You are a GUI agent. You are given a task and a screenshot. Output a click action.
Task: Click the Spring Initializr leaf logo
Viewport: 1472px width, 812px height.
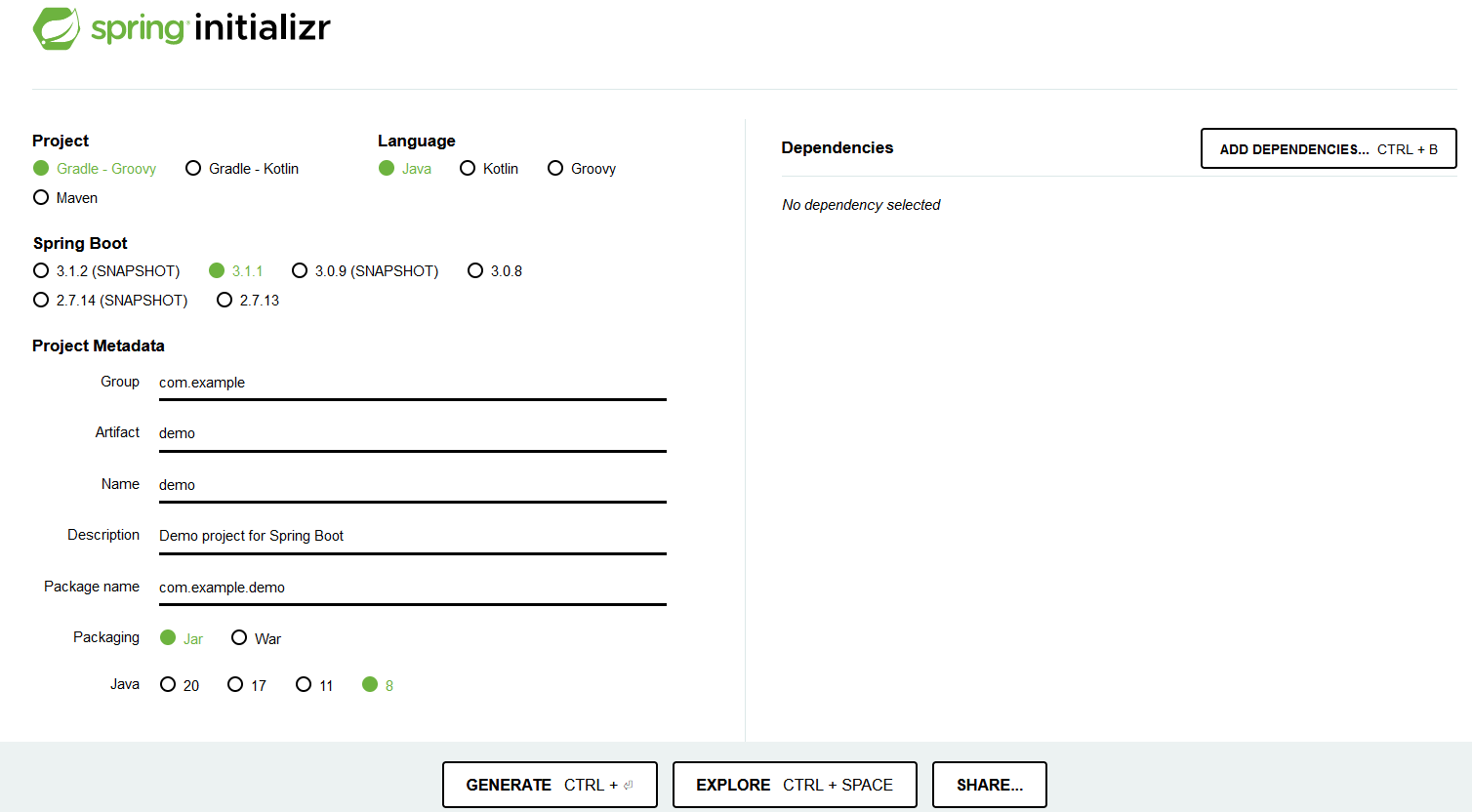point(57,28)
